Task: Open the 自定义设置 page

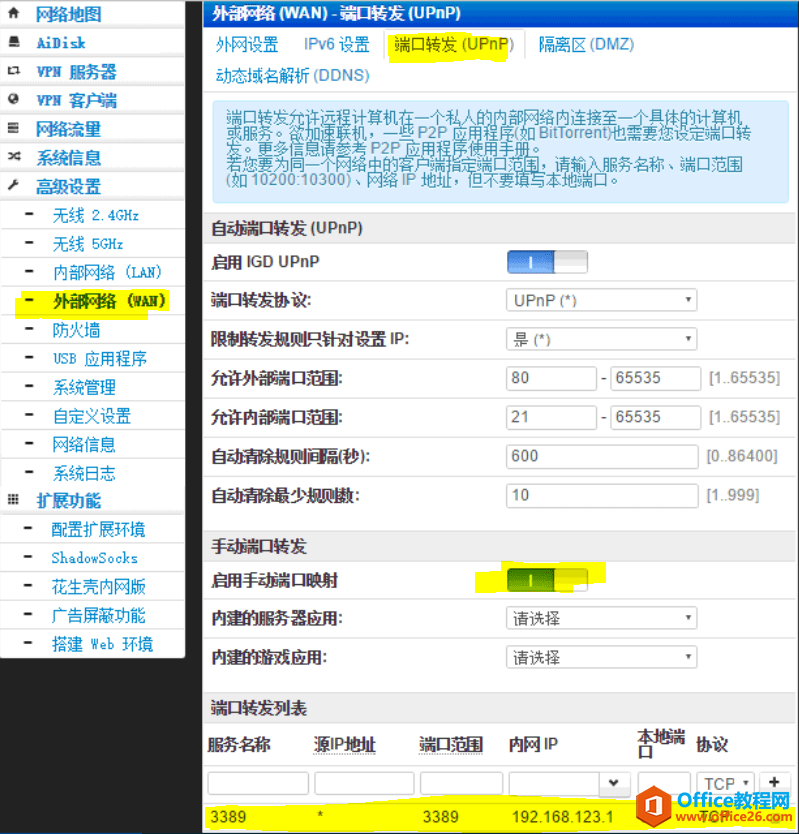Action: point(91,416)
